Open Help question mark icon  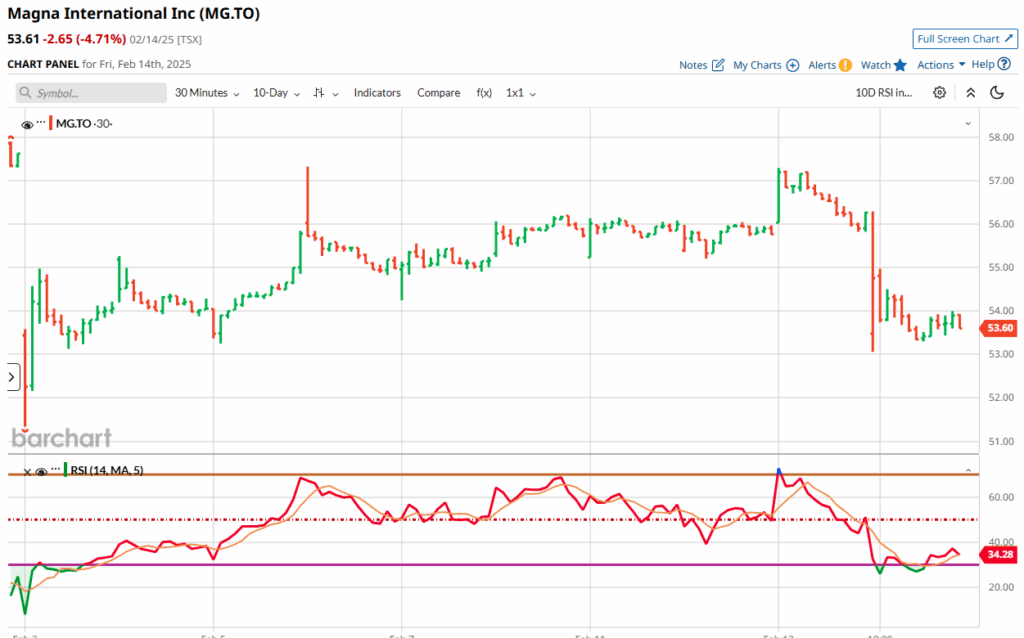[x=1004, y=64]
